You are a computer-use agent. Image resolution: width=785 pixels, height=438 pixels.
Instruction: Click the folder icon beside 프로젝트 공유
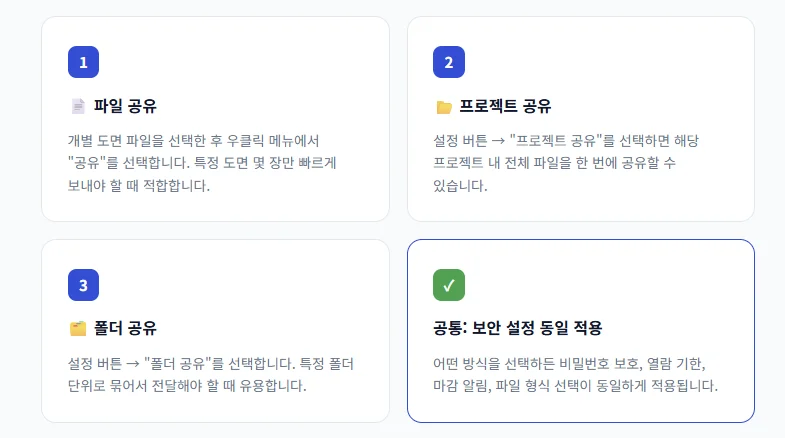[444, 106]
